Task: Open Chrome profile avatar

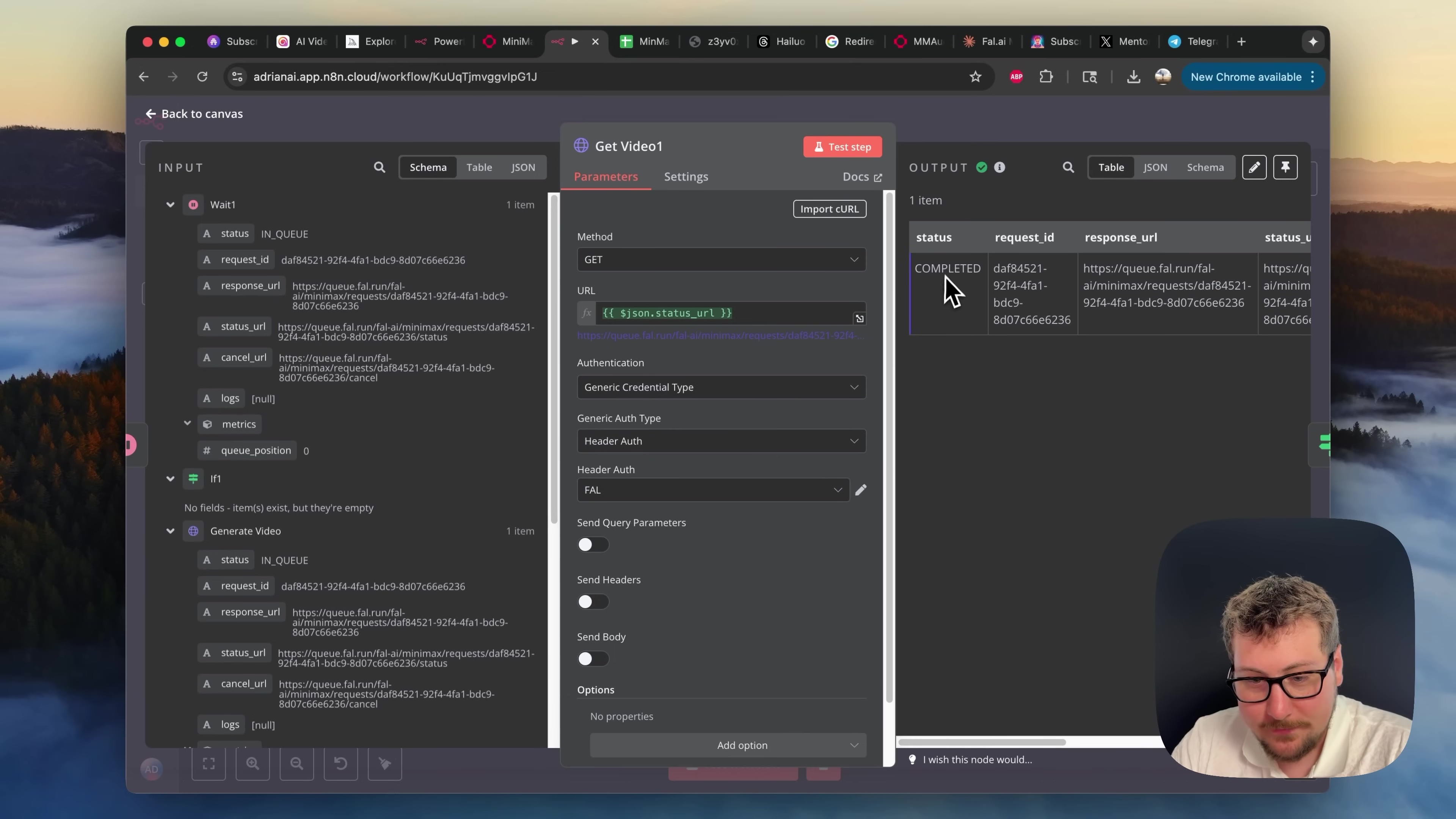Action: (1163, 77)
